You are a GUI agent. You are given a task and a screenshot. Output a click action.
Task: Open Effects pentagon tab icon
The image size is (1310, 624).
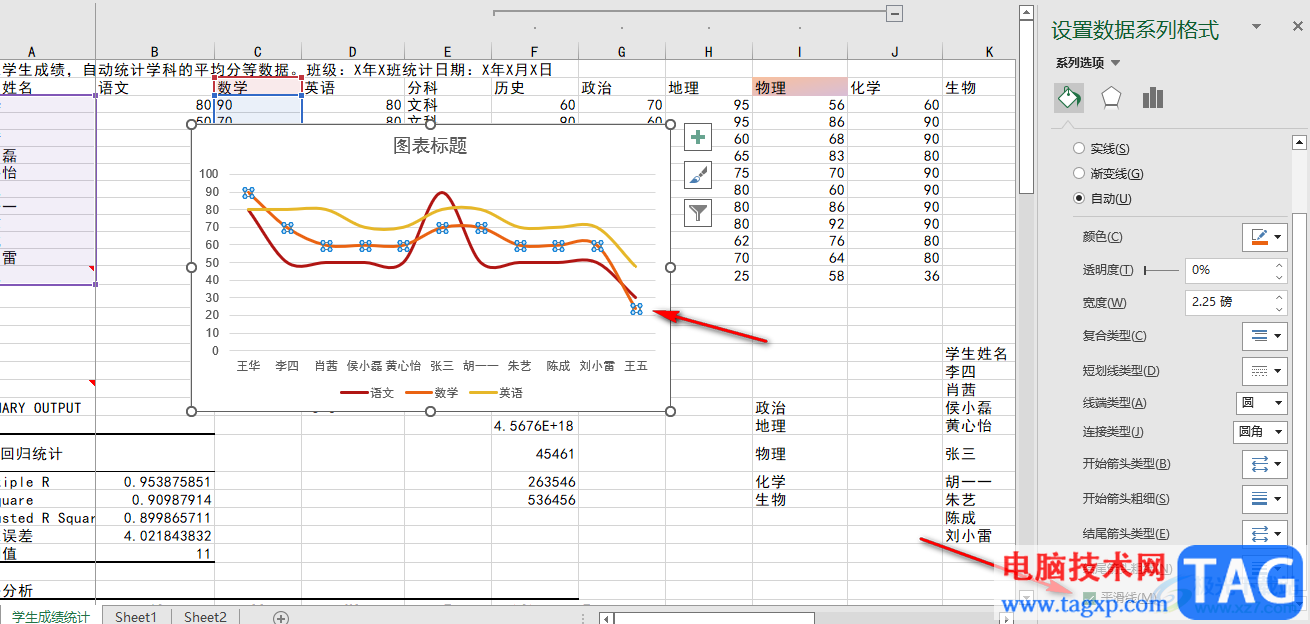tap(1111, 98)
